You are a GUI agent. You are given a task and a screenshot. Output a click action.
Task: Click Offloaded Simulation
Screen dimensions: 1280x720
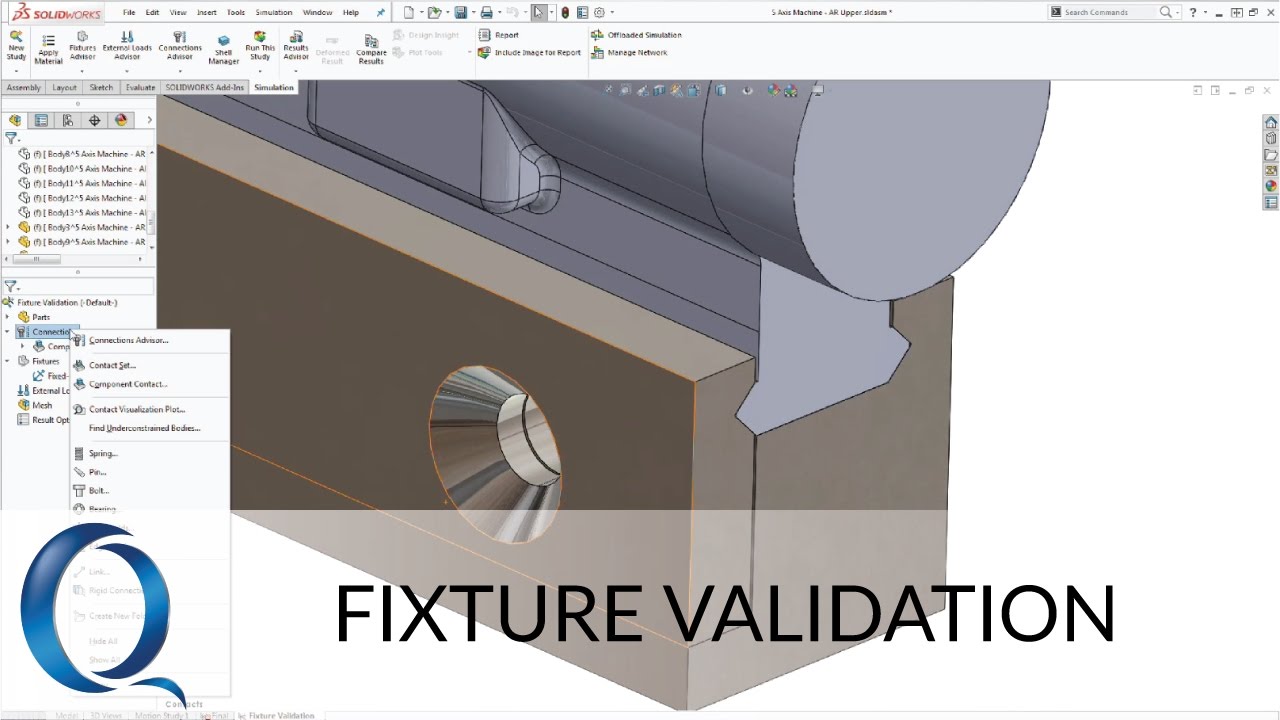pos(636,35)
